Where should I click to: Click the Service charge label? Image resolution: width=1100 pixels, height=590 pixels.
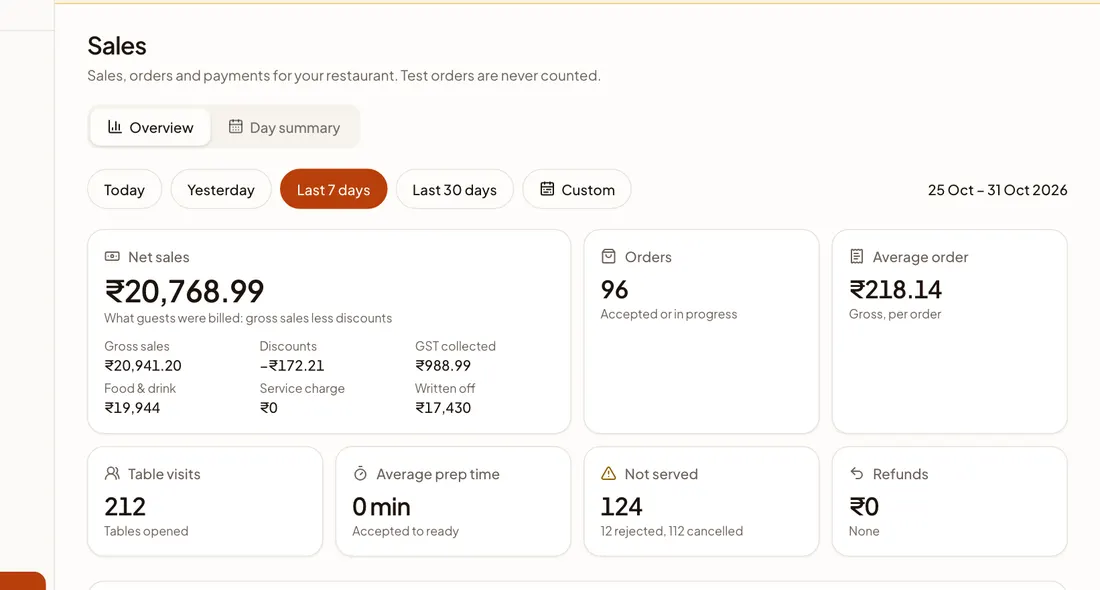302,388
